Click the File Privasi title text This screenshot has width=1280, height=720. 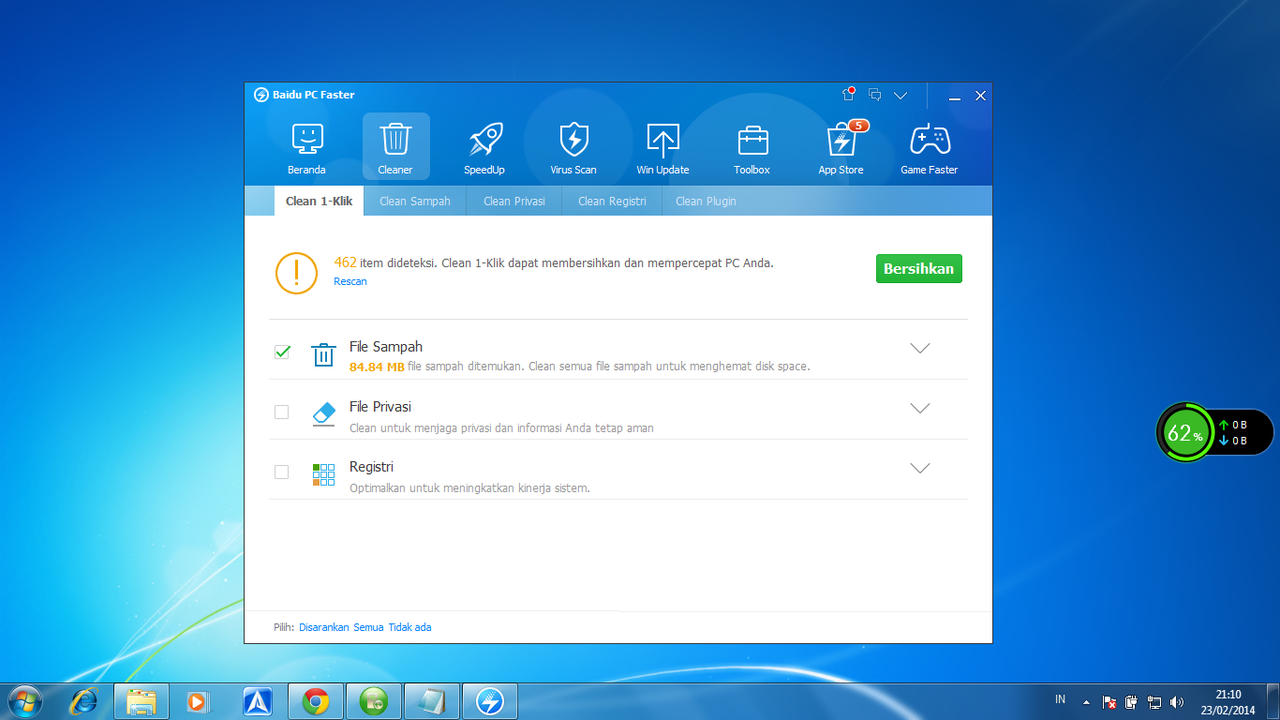pyautogui.click(x=380, y=407)
